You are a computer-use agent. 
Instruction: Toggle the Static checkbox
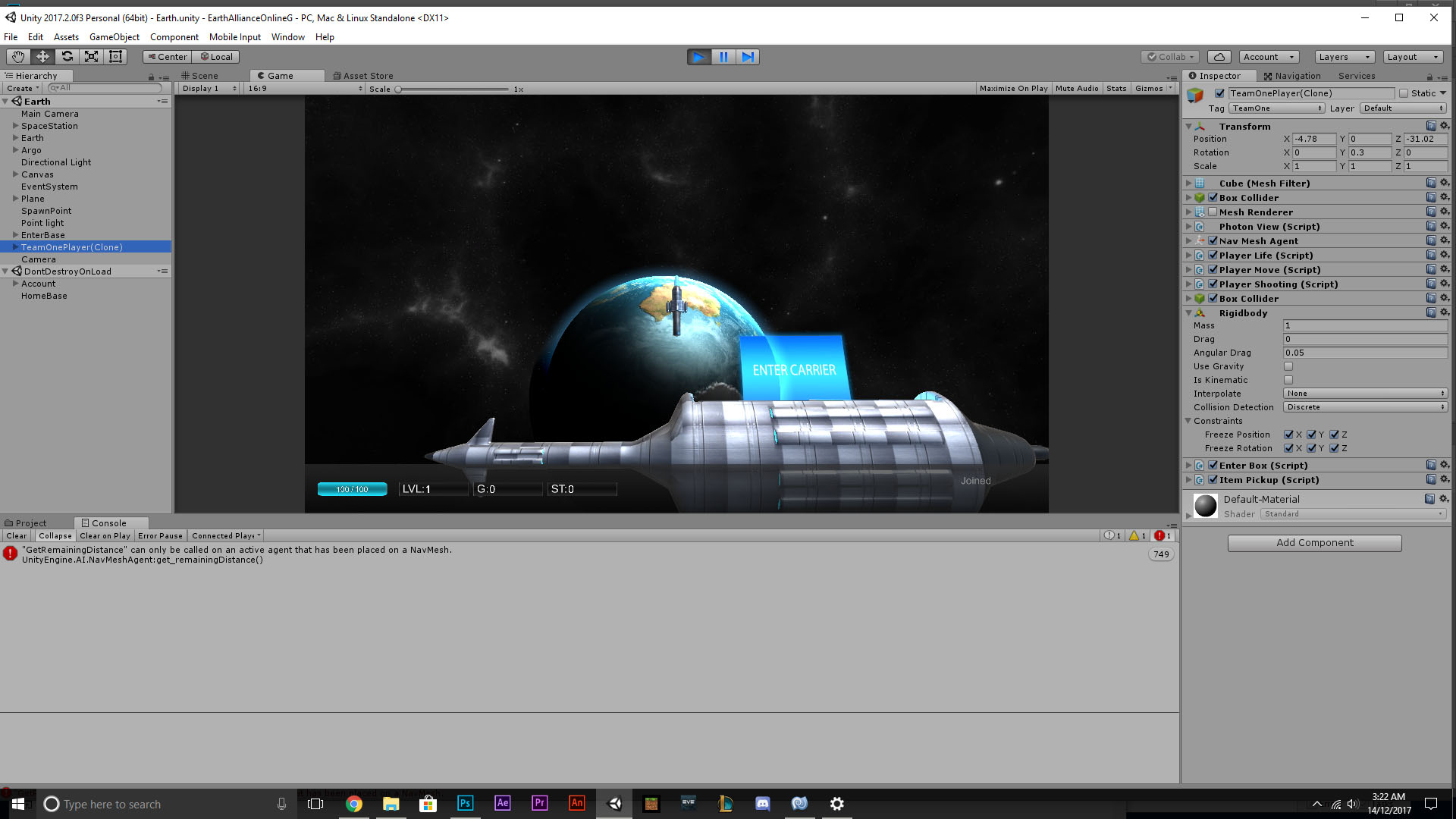(1404, 93)
